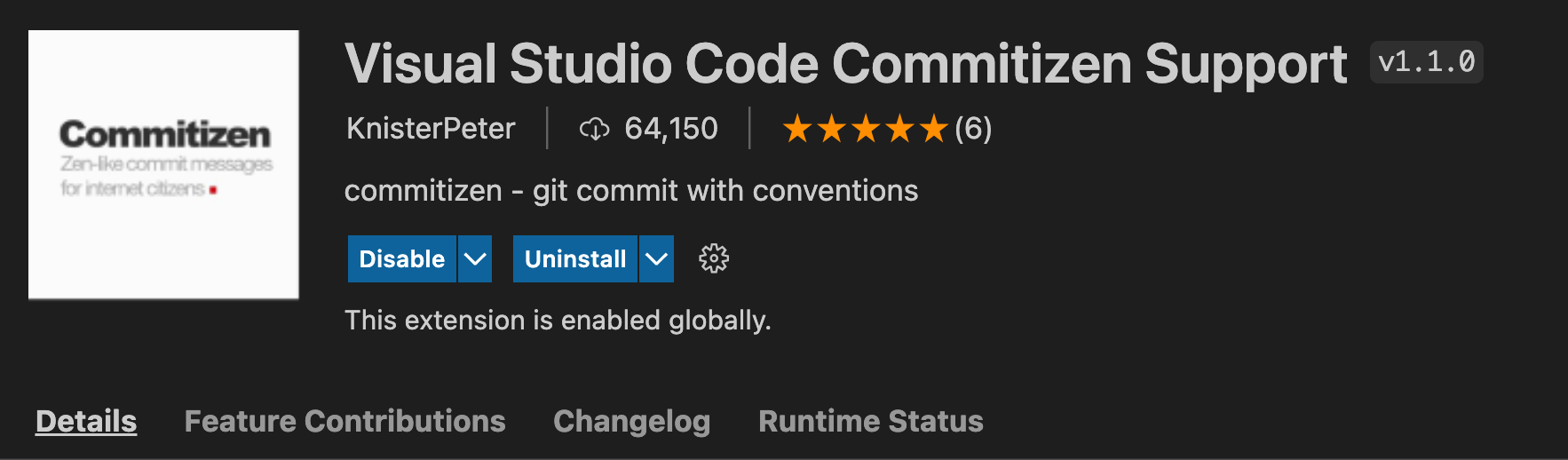Click the v1.1.0 version badge
This screenshot has width=1568, height=460.
tap(1426, 62)
